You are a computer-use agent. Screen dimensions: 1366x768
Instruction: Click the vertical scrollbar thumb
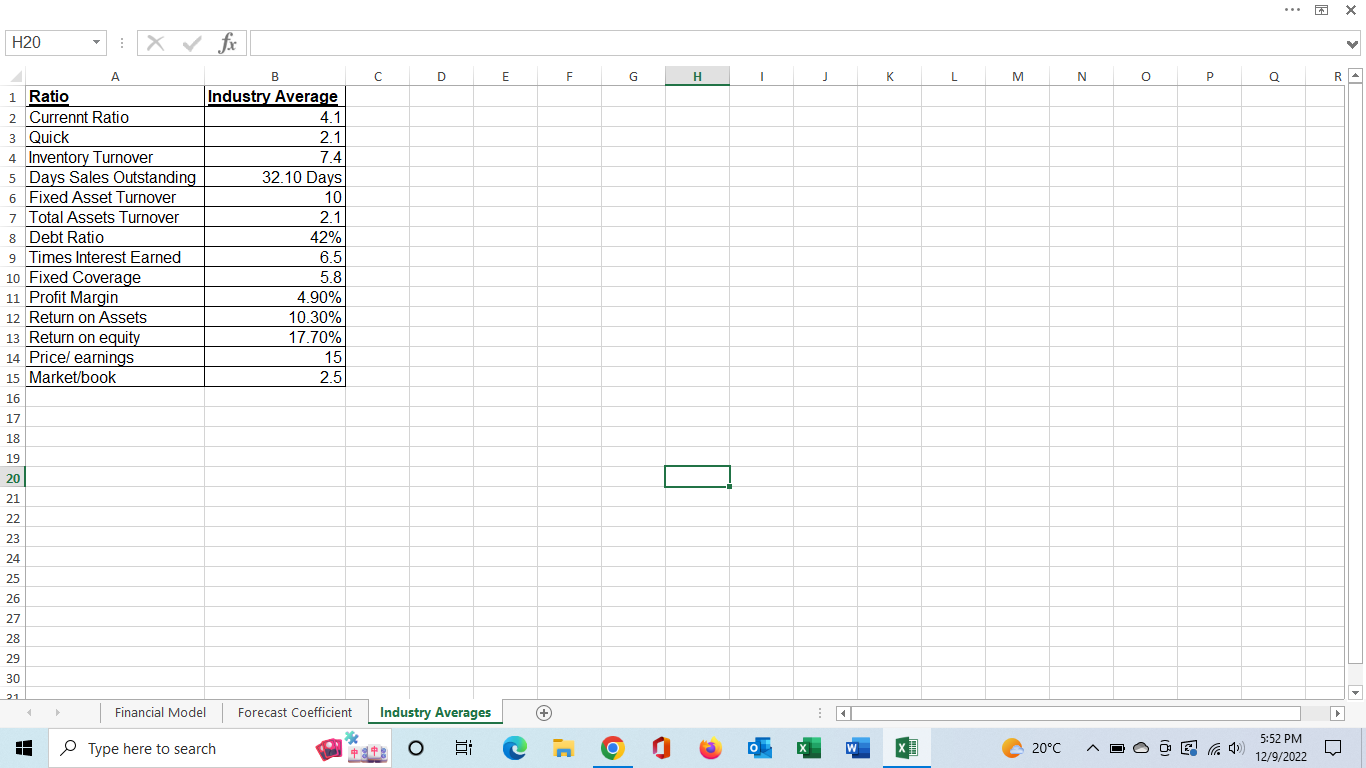coord(1355,374)
